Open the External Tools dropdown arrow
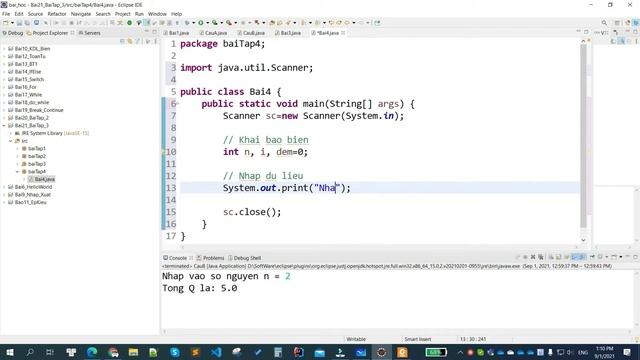This screenshot has height=360, width=640. point(236,23)
